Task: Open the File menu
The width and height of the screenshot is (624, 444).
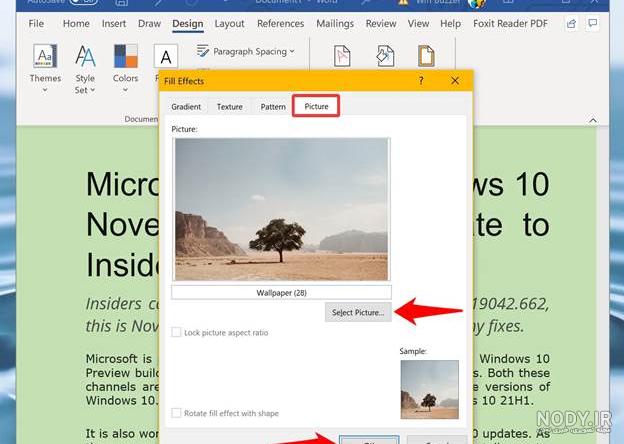Action: pos(36,23)
